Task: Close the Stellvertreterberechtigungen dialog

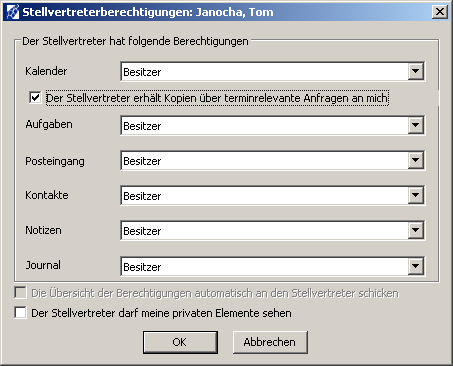Action: [x=440, y=12]
